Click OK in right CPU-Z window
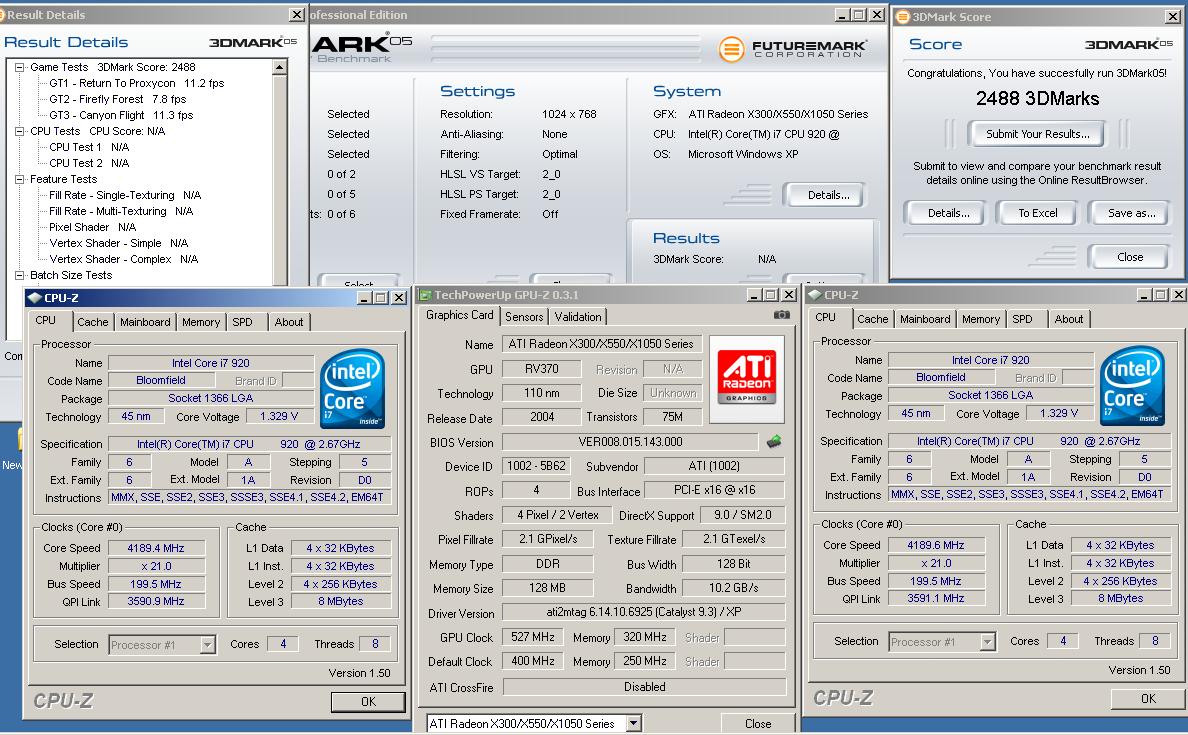Viewport: 1188px width, 735px height. pyautogui.click(x=1149, y=699)
